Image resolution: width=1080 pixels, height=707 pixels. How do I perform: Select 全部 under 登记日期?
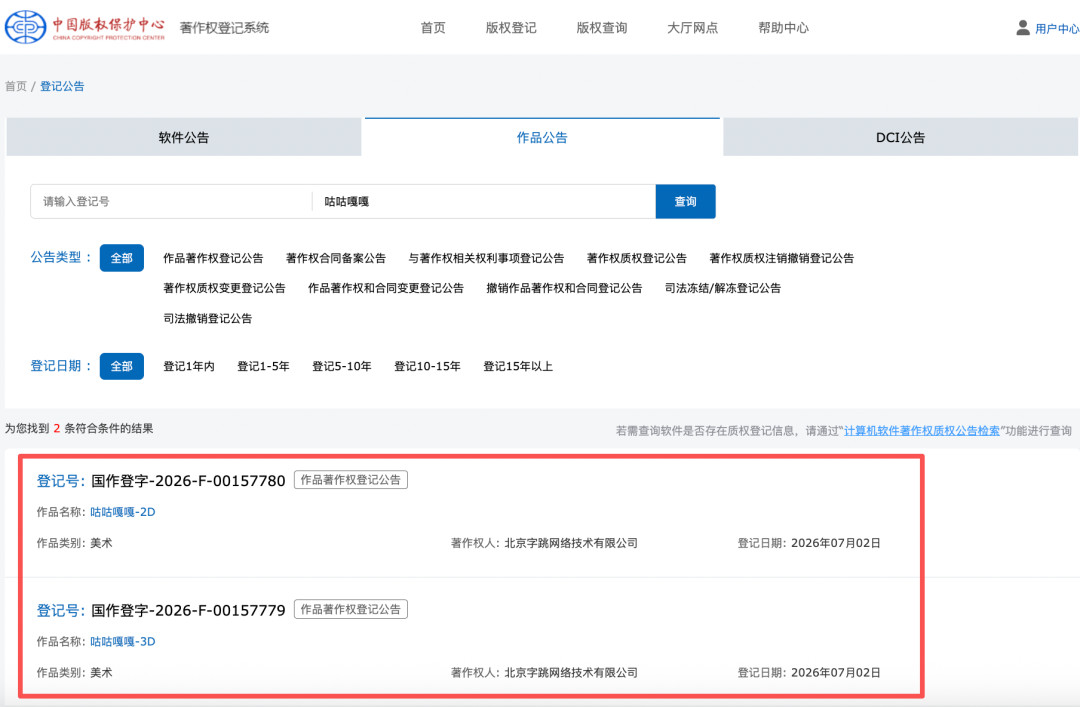[x=122, y=366]
